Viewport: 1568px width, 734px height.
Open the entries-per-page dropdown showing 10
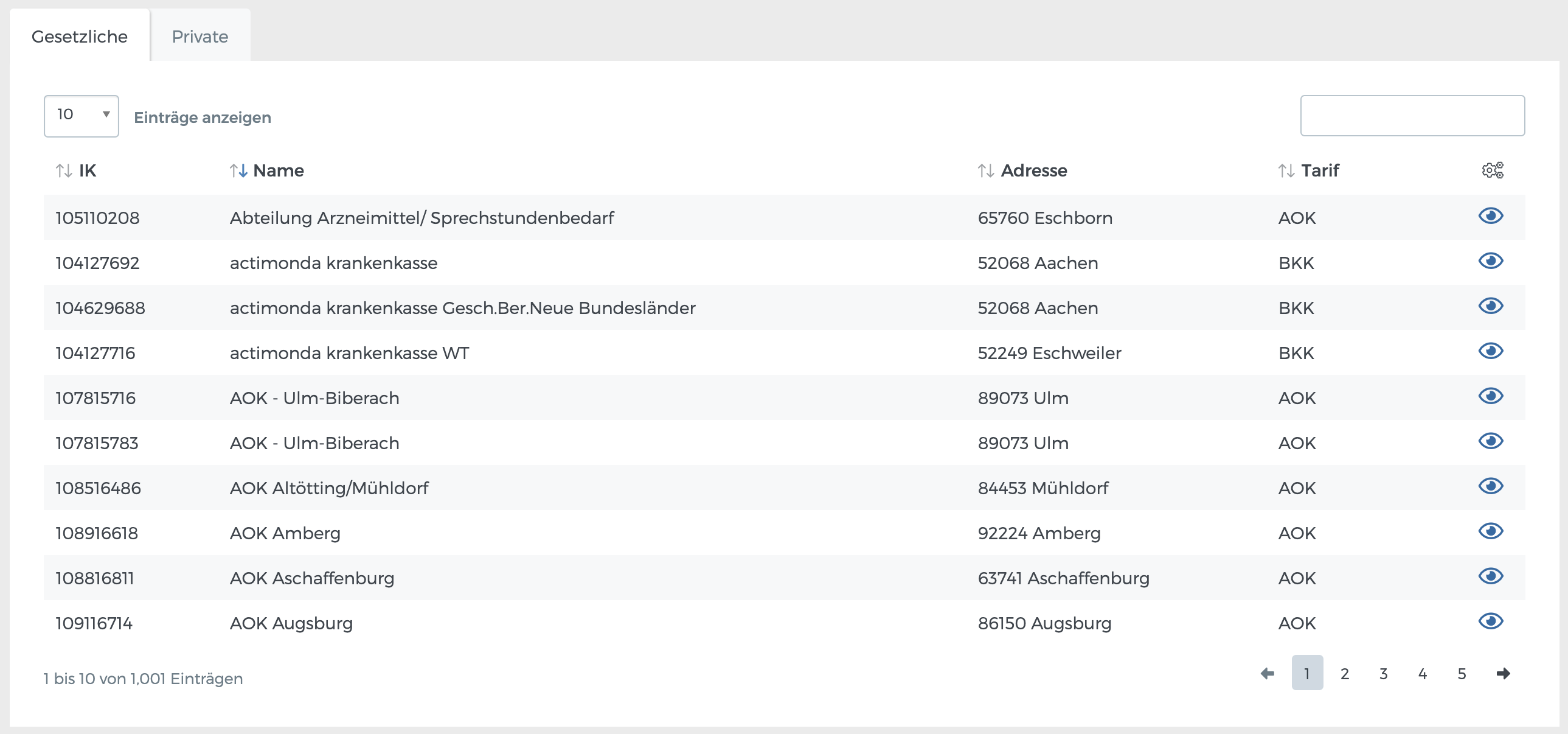click(82, 116)
